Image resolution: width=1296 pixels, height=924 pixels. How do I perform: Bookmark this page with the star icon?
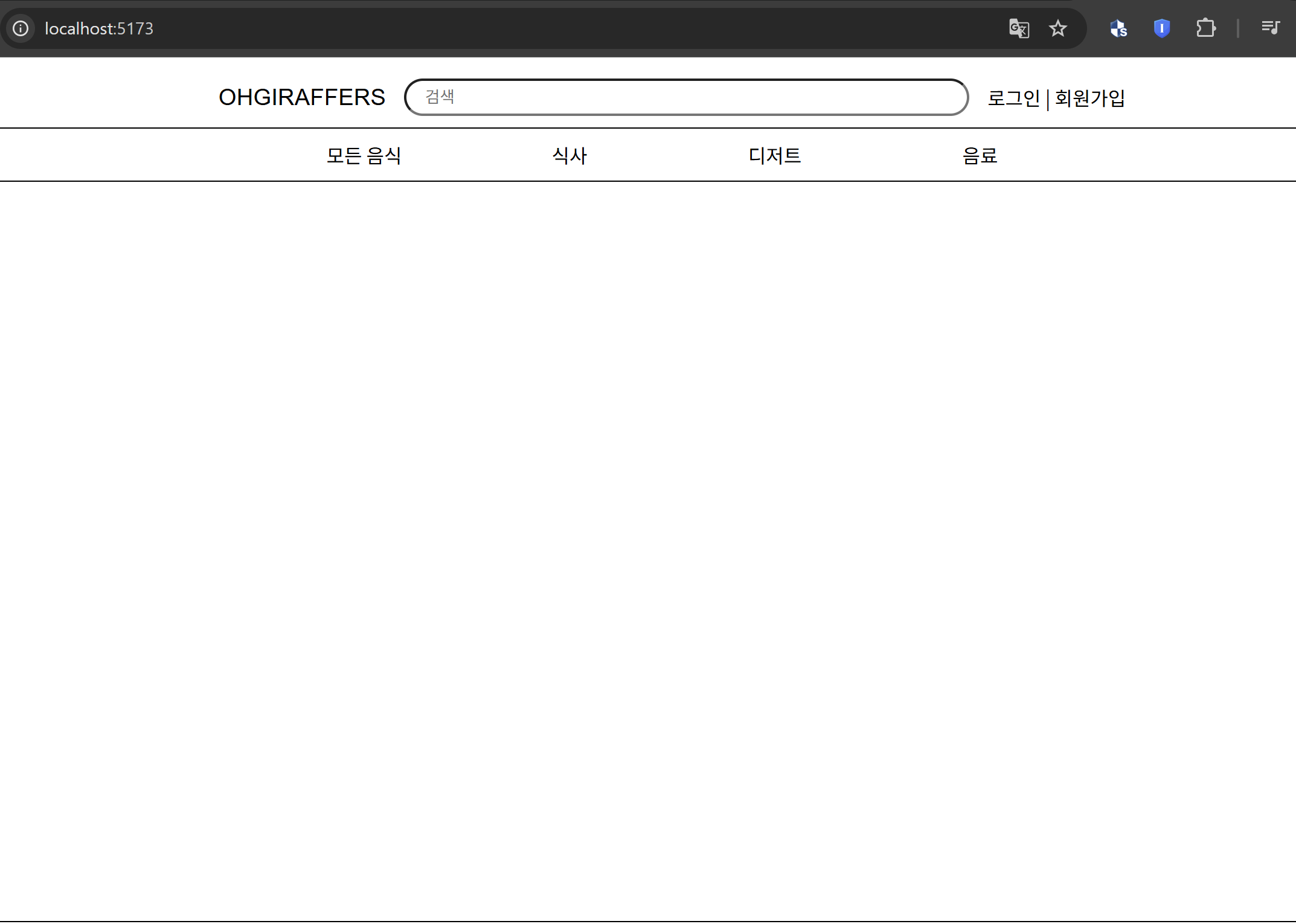coord(1058,28)
